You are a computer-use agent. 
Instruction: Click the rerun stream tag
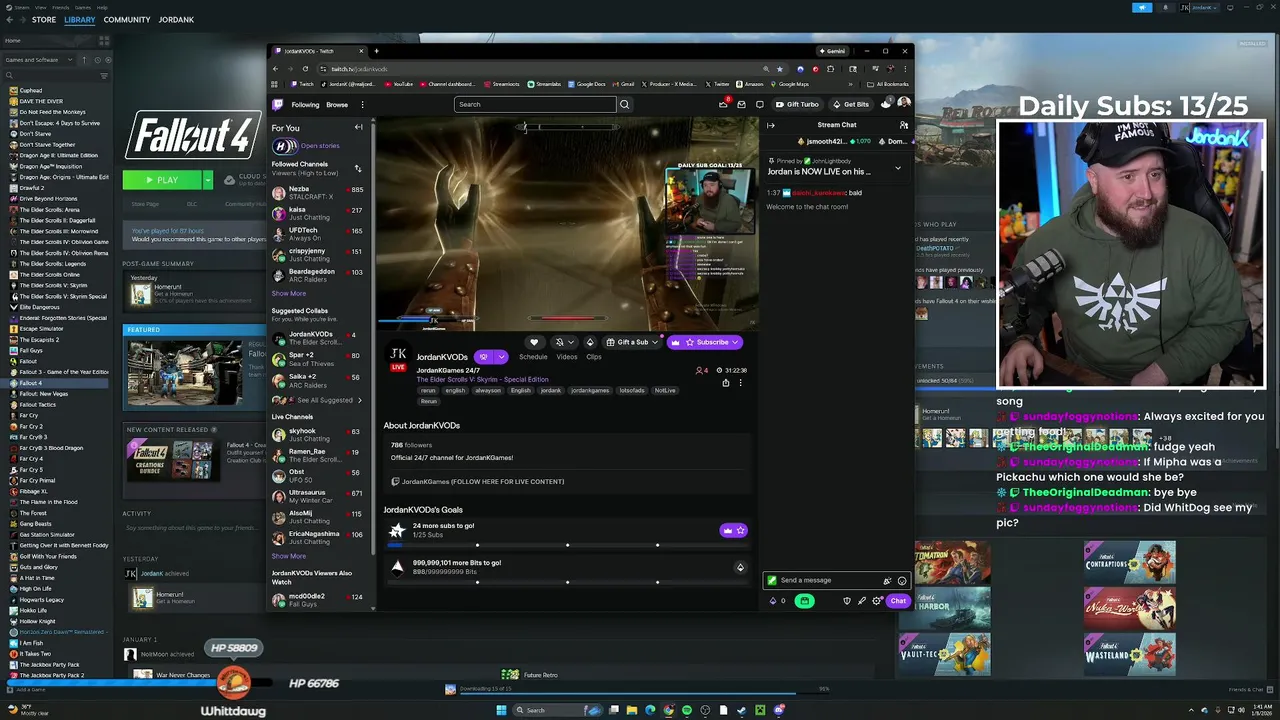pos(428,391)
